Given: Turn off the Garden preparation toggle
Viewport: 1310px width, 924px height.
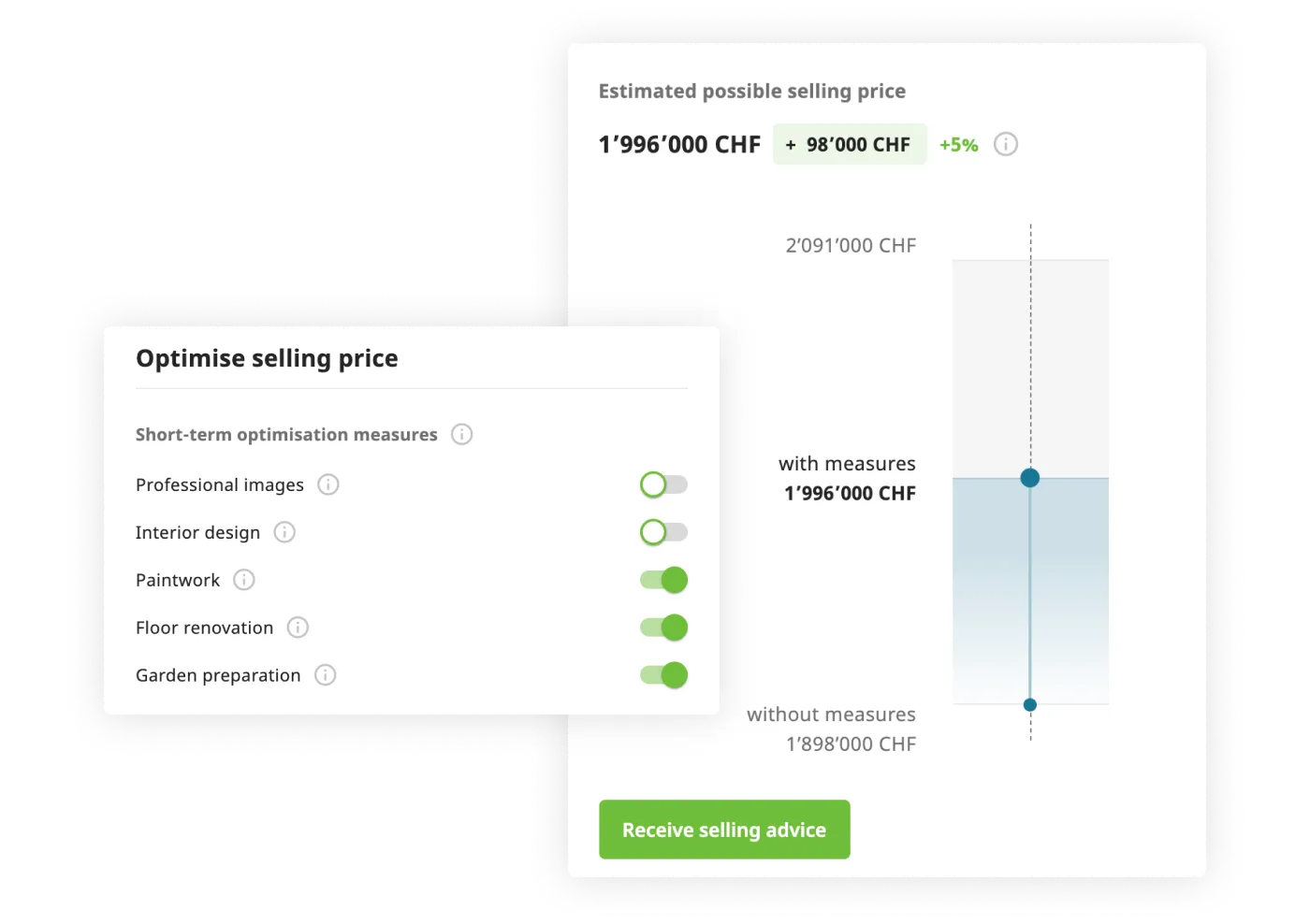Looking at the screenshot, I should tap(663, 675).
